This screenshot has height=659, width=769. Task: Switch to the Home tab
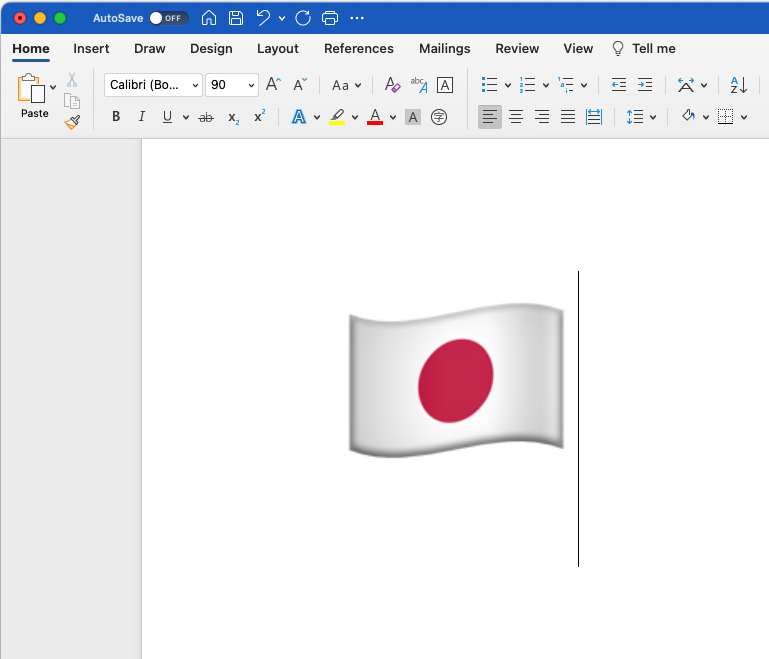(31, 49)
